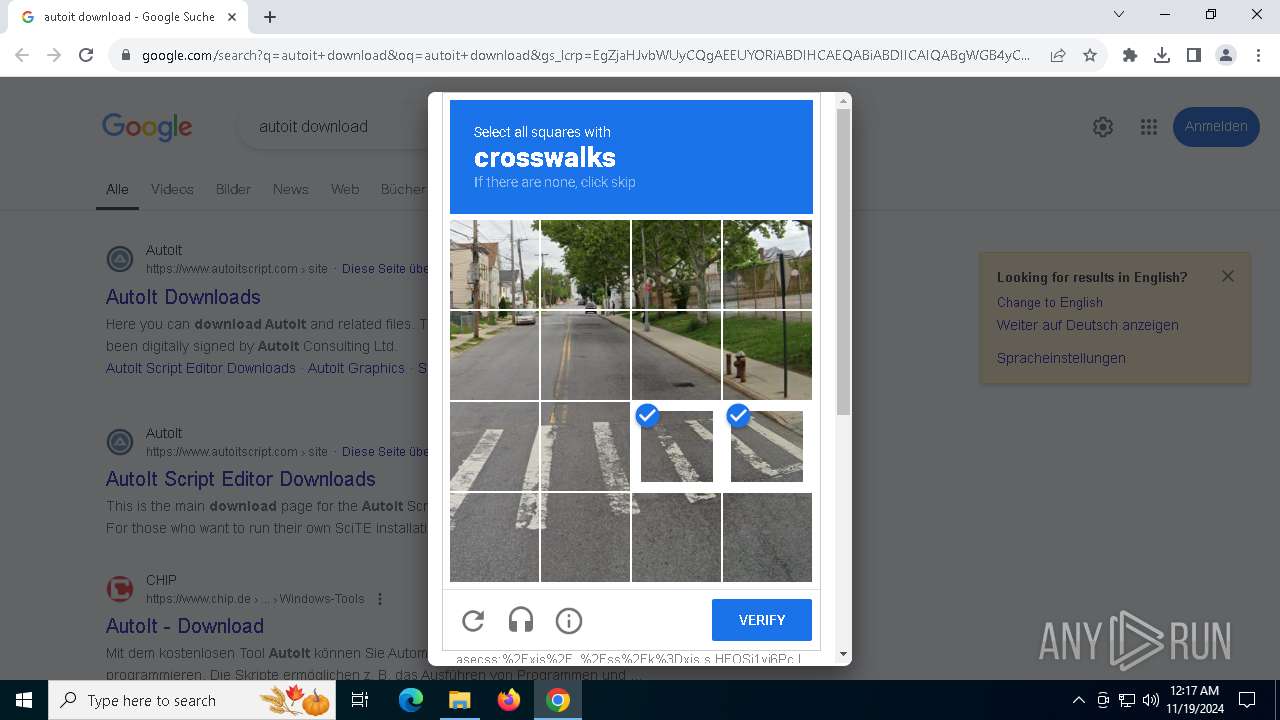Click the address bar URL
1280x720 pixels.
585,55
